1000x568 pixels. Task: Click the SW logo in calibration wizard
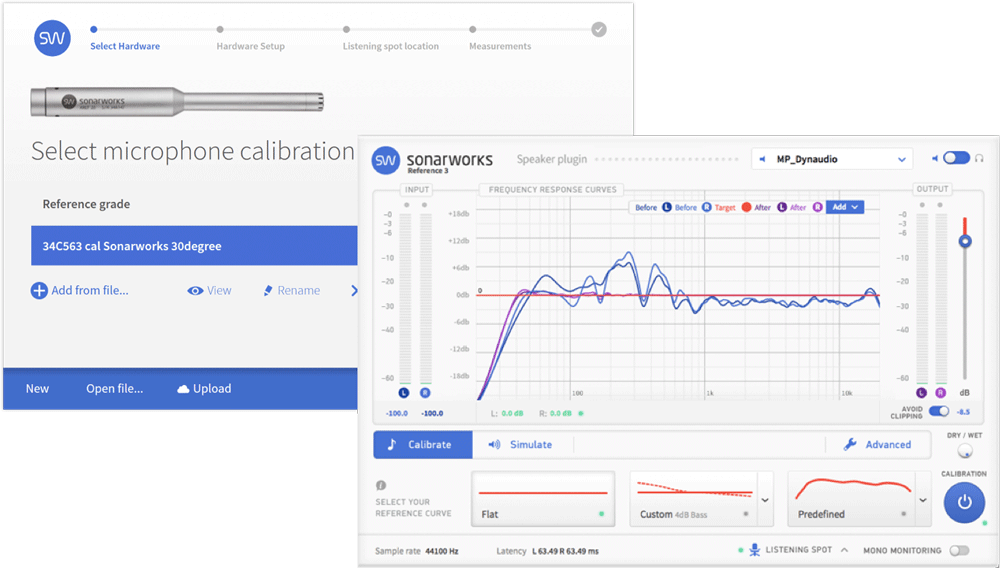(52, 38)
